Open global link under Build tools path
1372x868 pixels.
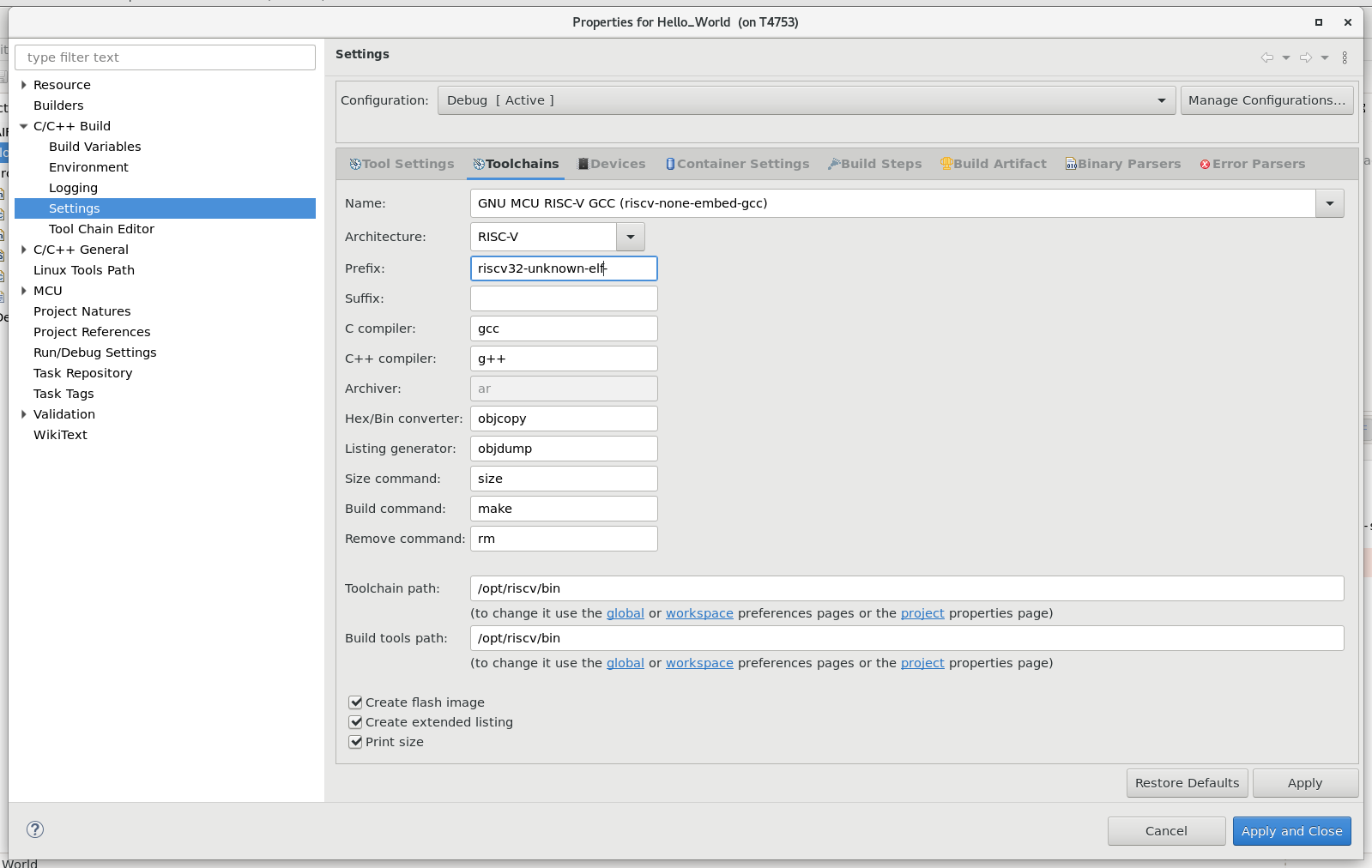click(x=626, y=663)
